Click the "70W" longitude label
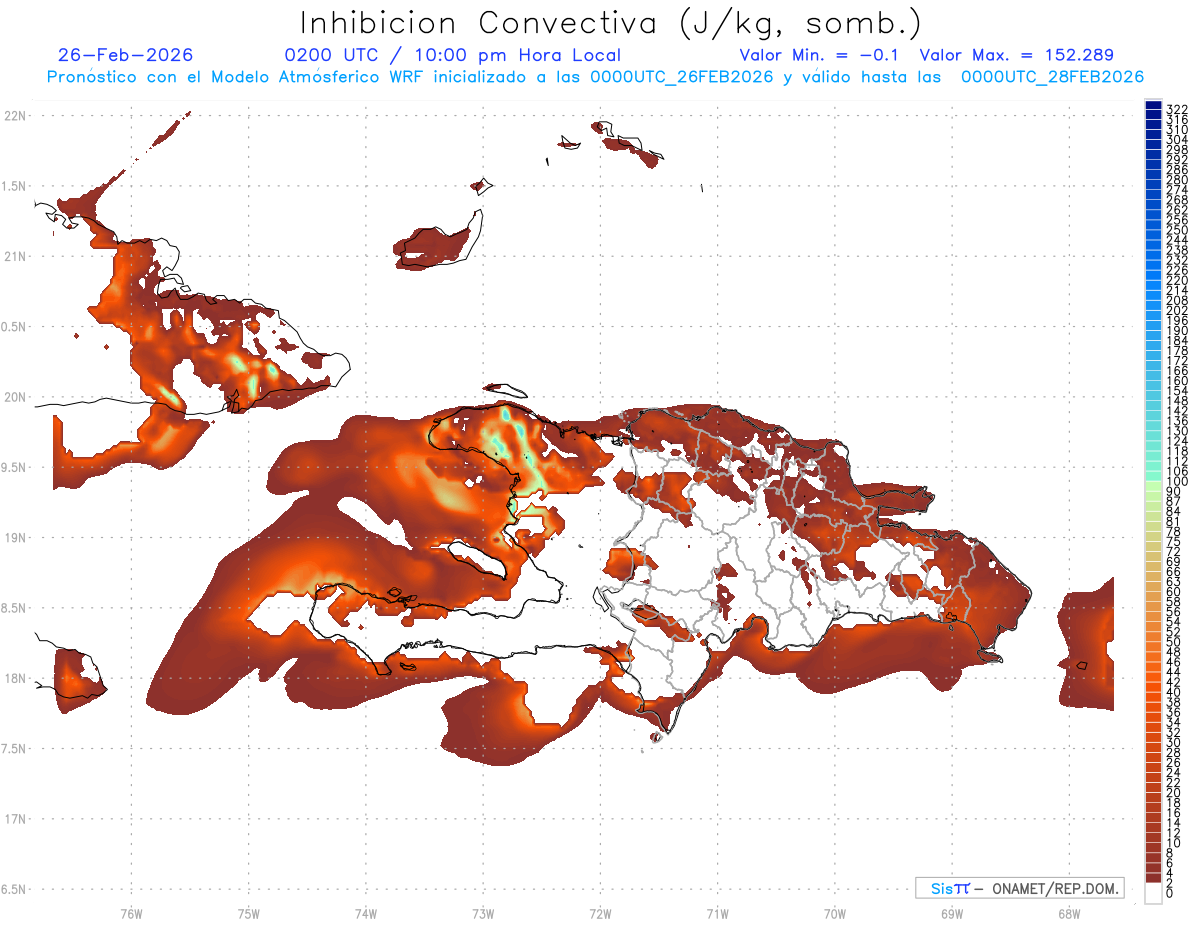Screen dimensions: 1200x927 [834, 913]
